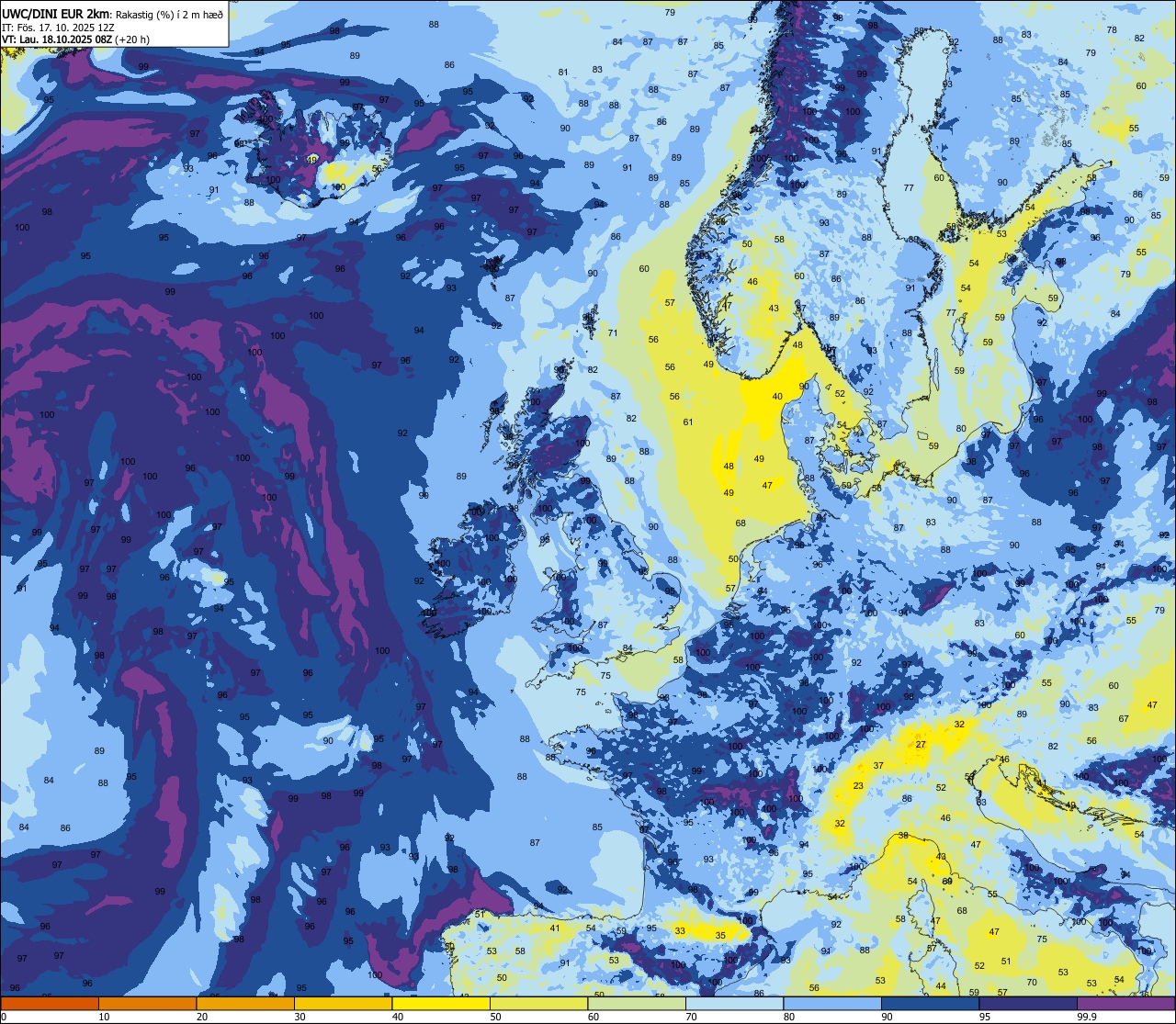Screen dimensions: 1176x1024
Task: Click the bright yellow 40–50 legend swatch
Action: (x=441, y=1003)
